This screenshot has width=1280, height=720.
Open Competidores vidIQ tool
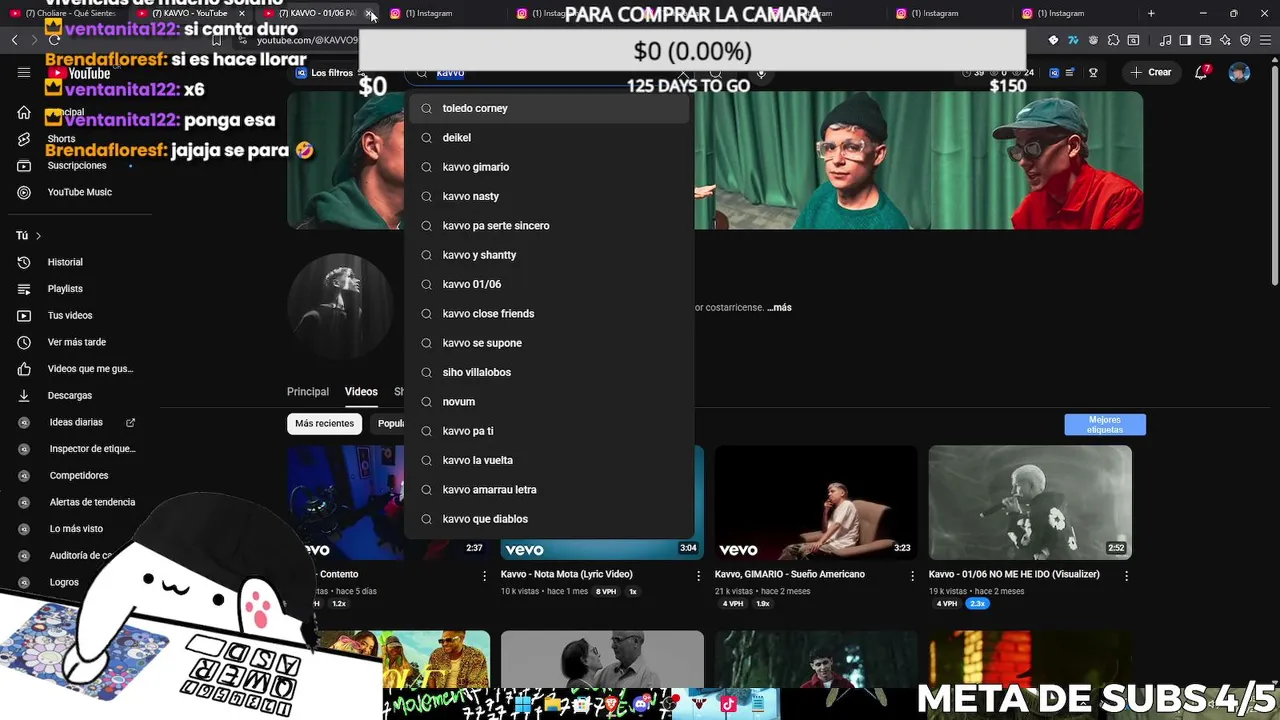pyautogui.click(x=79, y=476)
